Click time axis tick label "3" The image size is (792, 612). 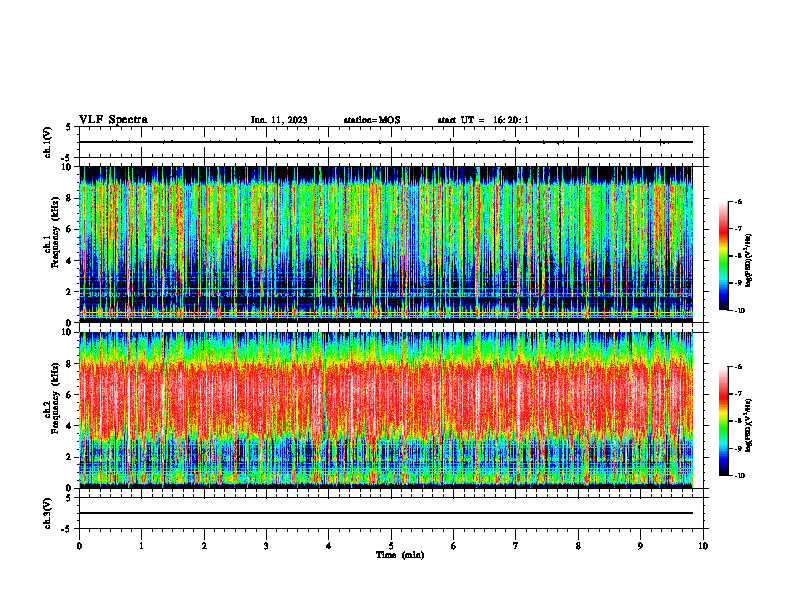tap(266, 546)
